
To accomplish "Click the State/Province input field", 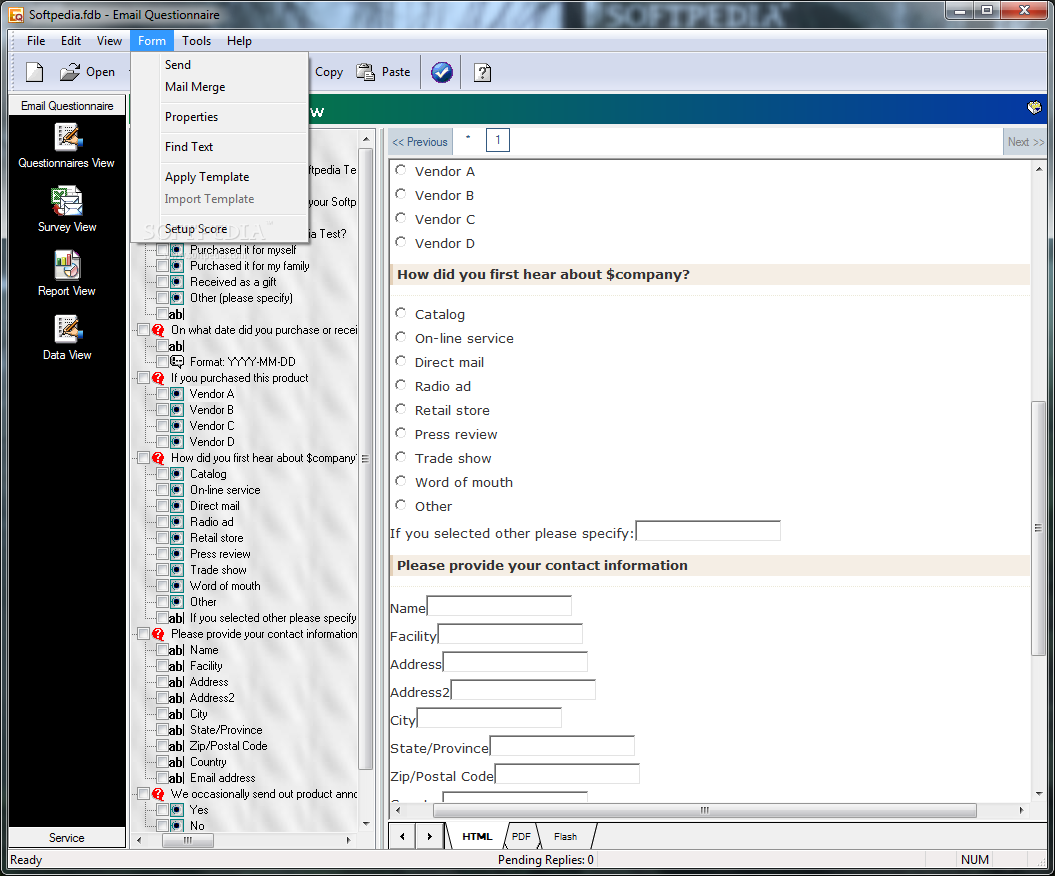I will (562, 745).
